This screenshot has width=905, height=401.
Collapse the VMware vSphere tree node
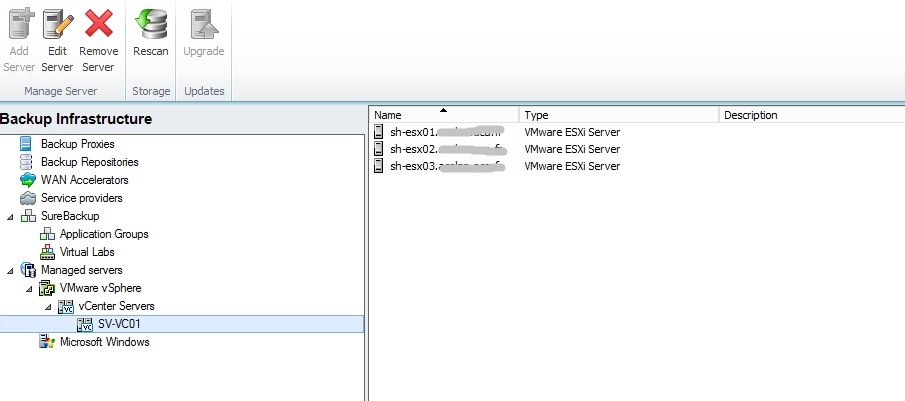point(29,288)
